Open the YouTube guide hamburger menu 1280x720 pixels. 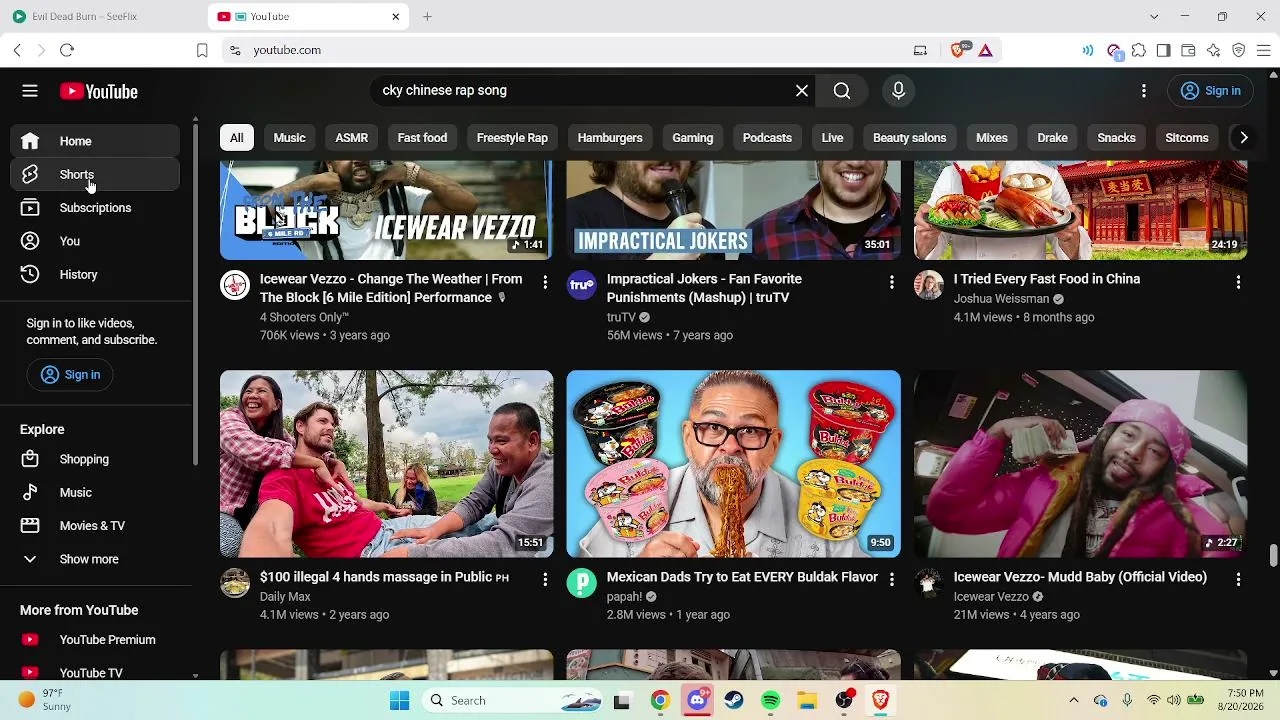coord(30,91)
